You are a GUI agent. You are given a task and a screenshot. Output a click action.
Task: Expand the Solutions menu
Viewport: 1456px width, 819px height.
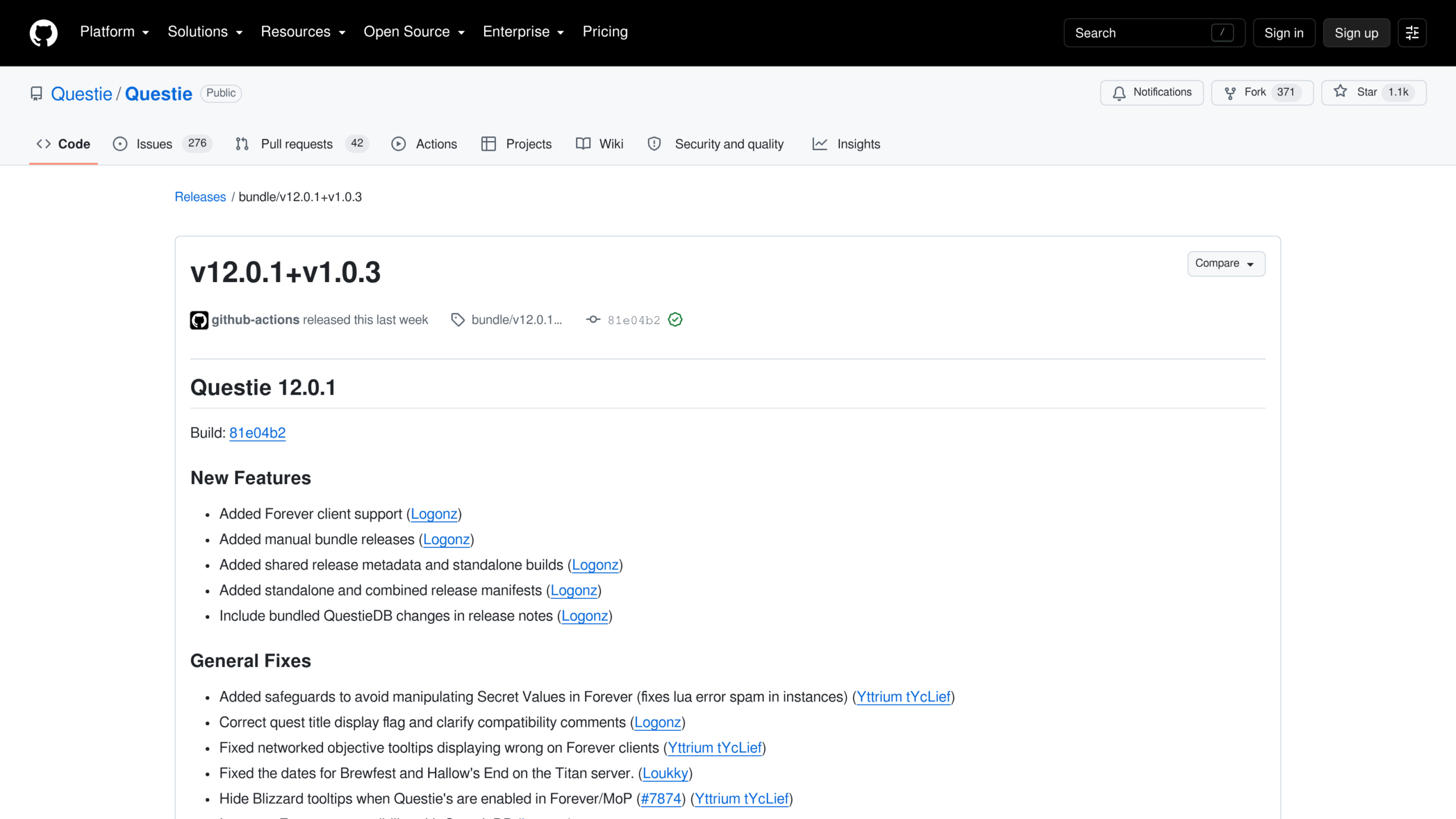(x=205, y=32)
